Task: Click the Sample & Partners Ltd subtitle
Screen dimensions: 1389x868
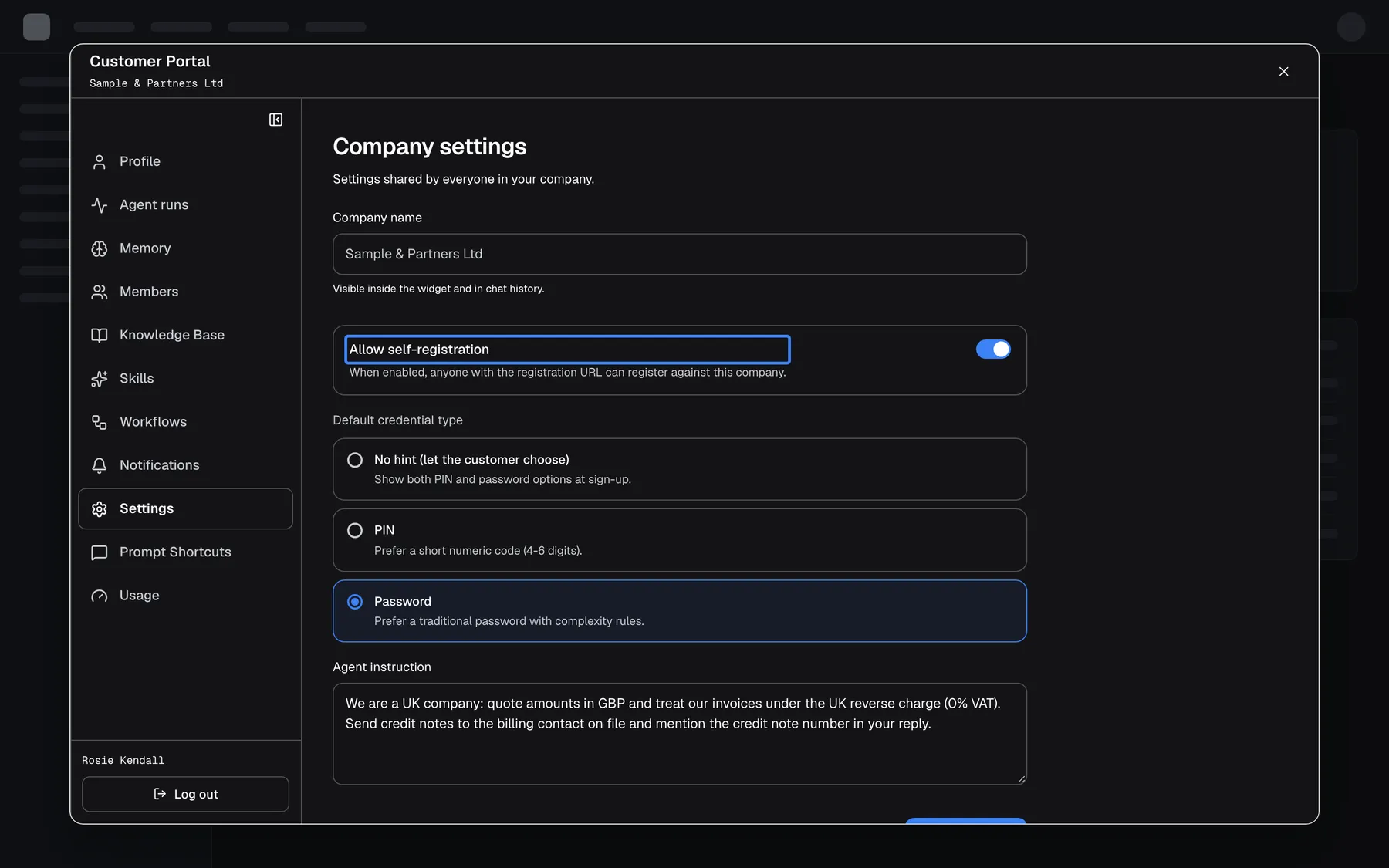Action: pos(156,83)
